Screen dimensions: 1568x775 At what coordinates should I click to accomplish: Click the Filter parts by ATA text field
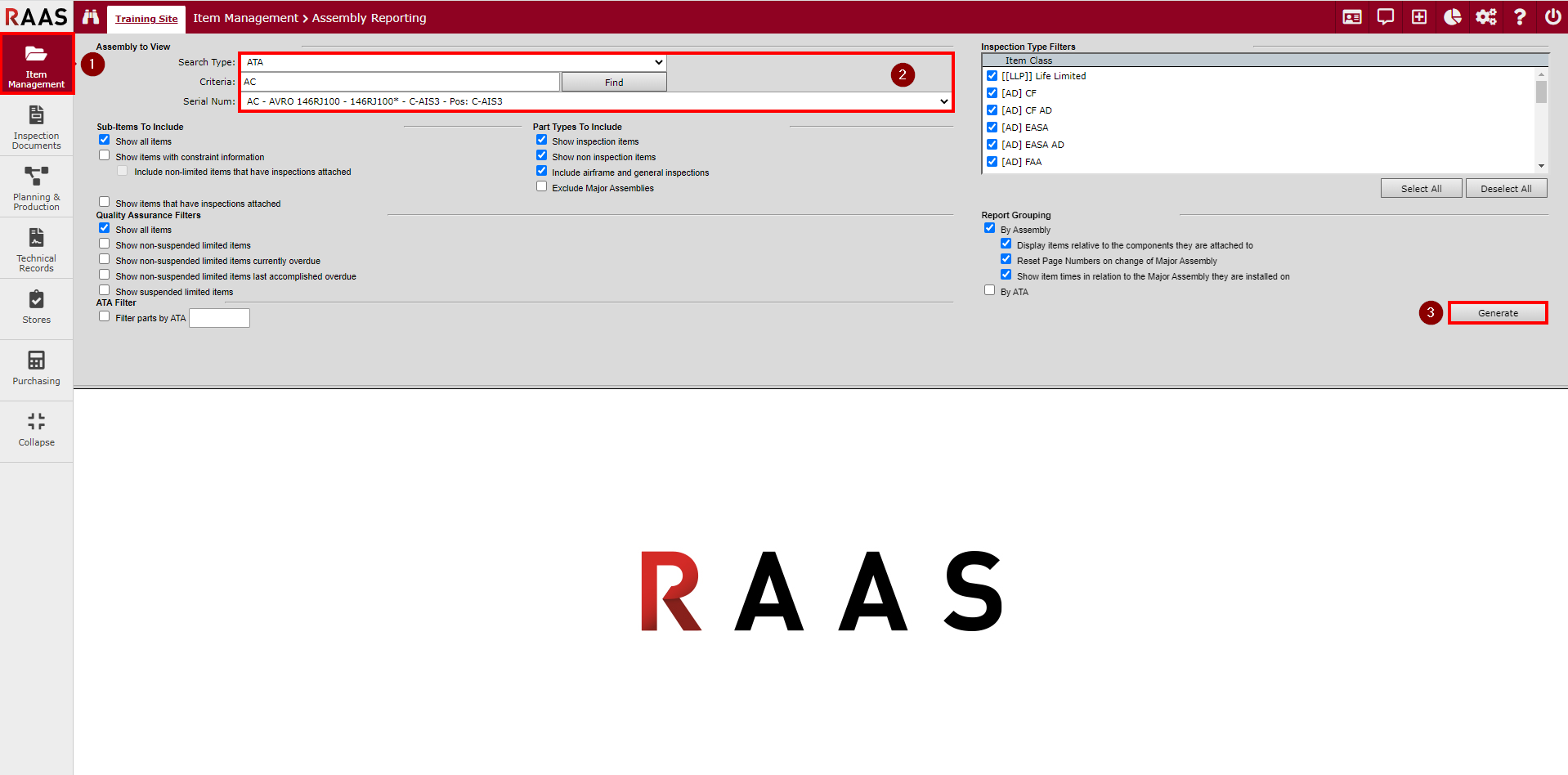(219, 318)
